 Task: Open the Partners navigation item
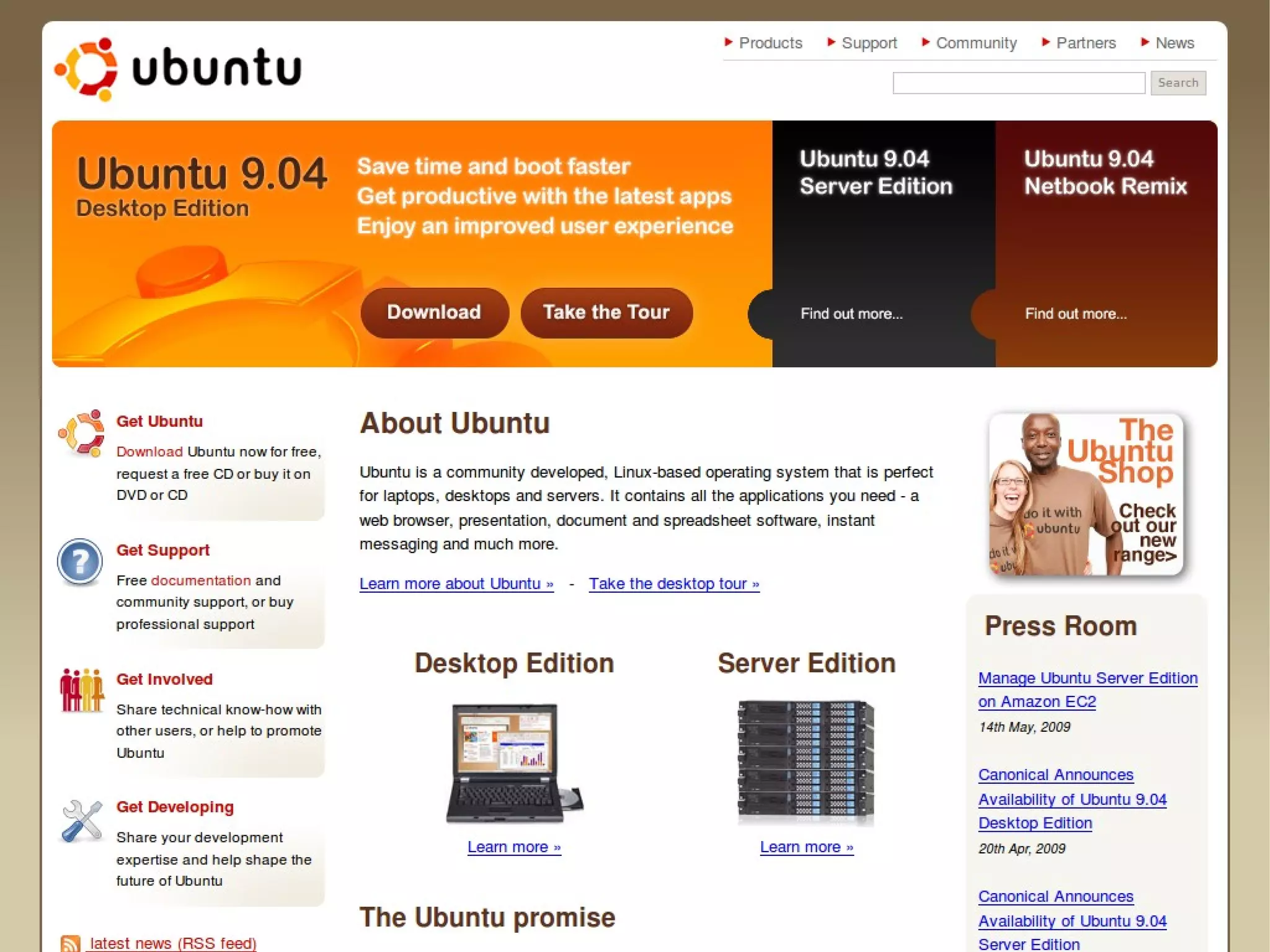(x=1085, y=43)
